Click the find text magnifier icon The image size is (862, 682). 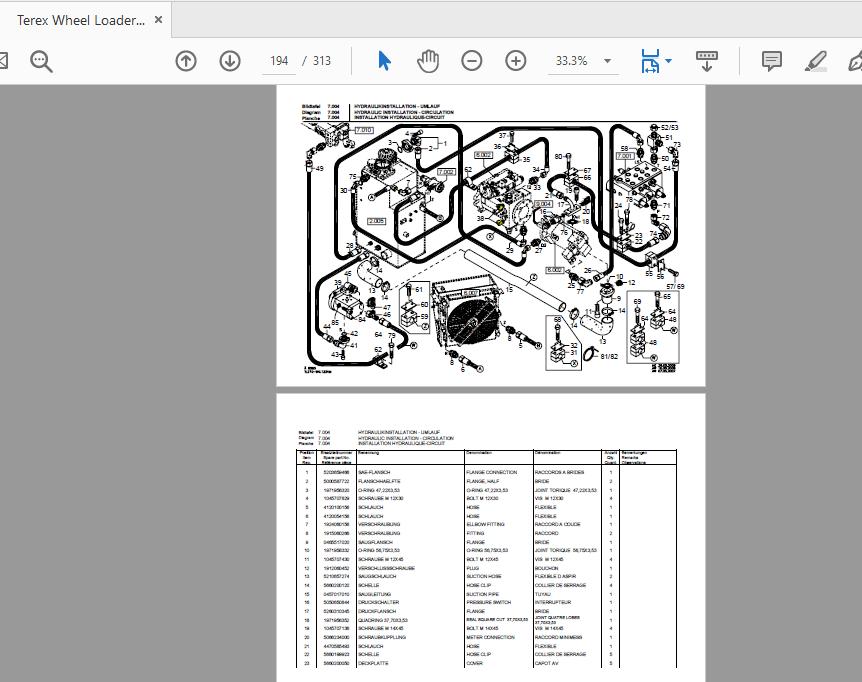pos(41,61)
